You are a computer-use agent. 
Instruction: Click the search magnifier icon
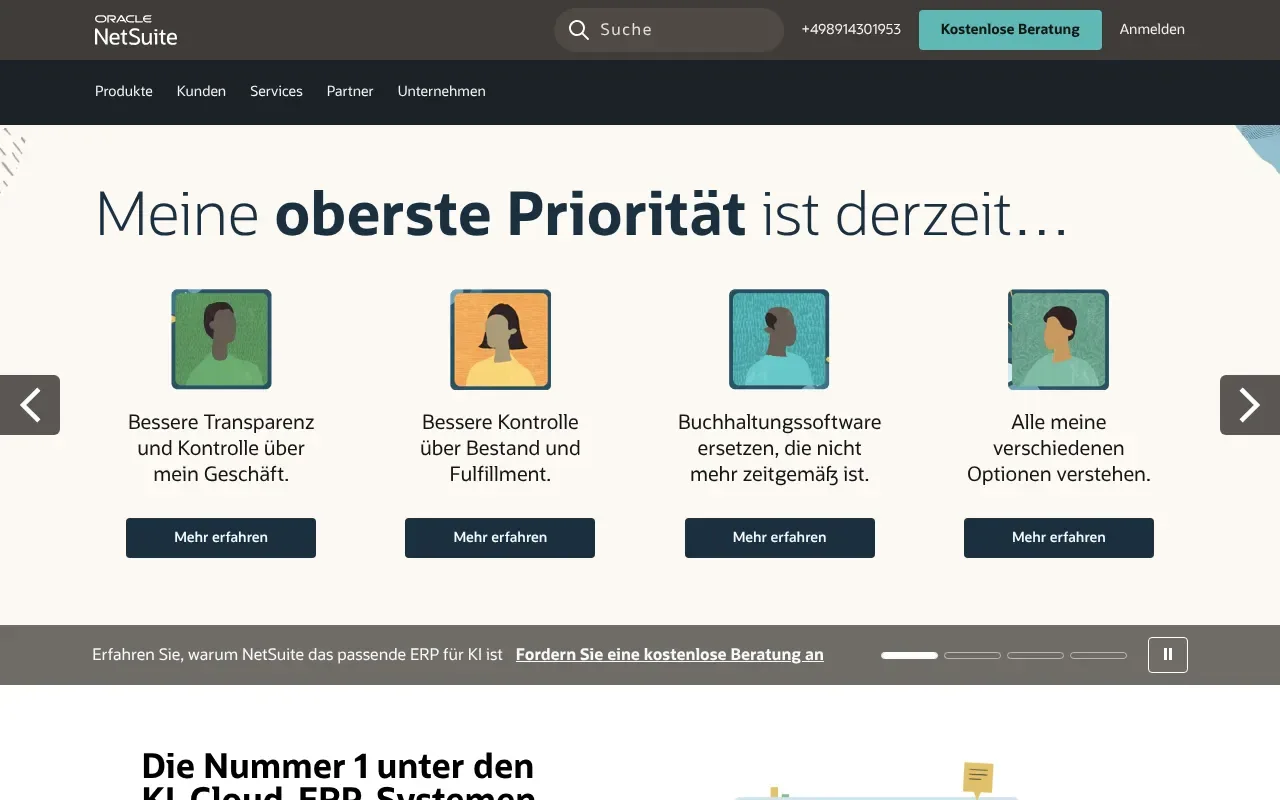(578, 30)
